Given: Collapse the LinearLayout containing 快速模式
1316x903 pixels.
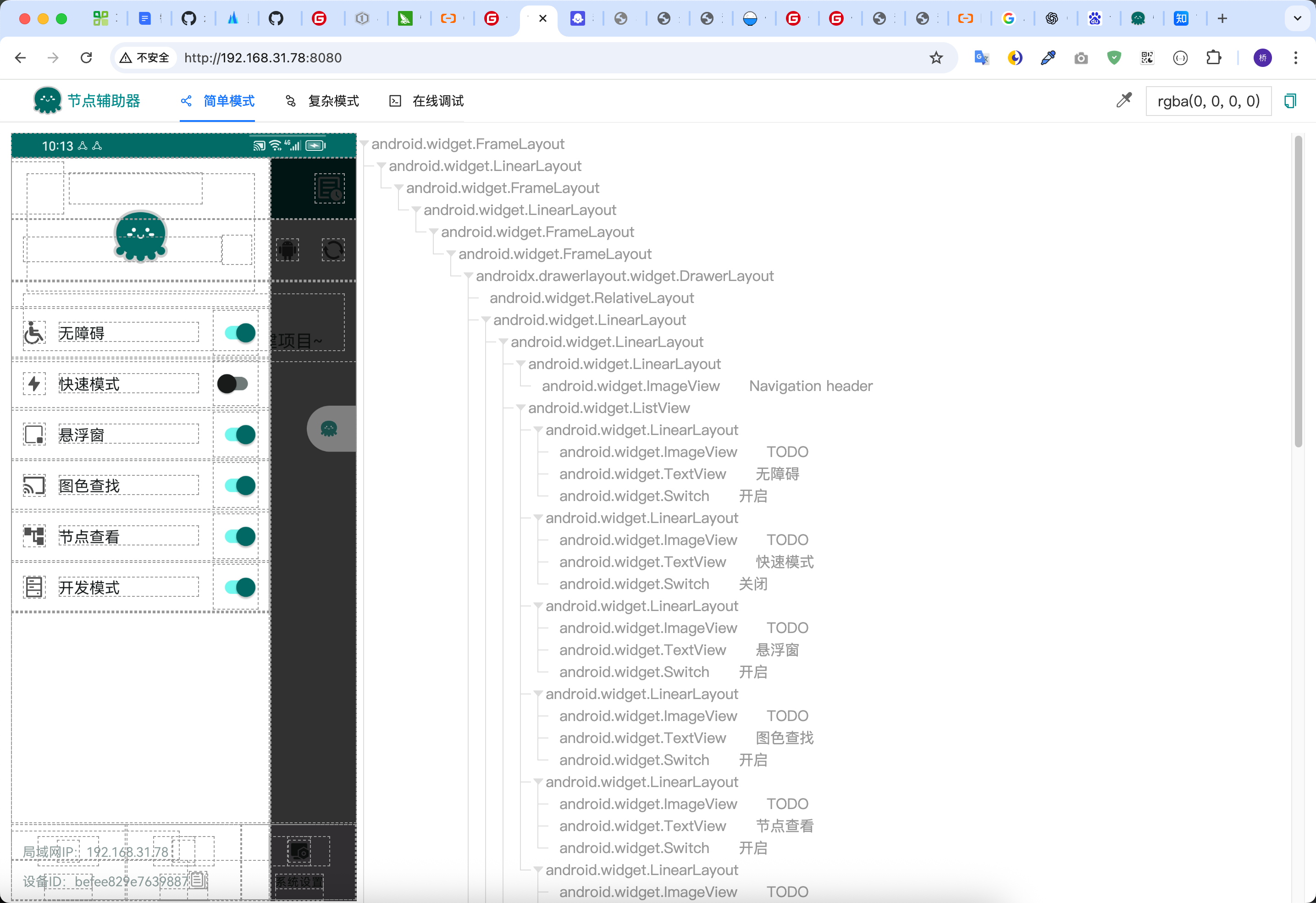Looking at the screenshot, I should [x=538, y=518].
